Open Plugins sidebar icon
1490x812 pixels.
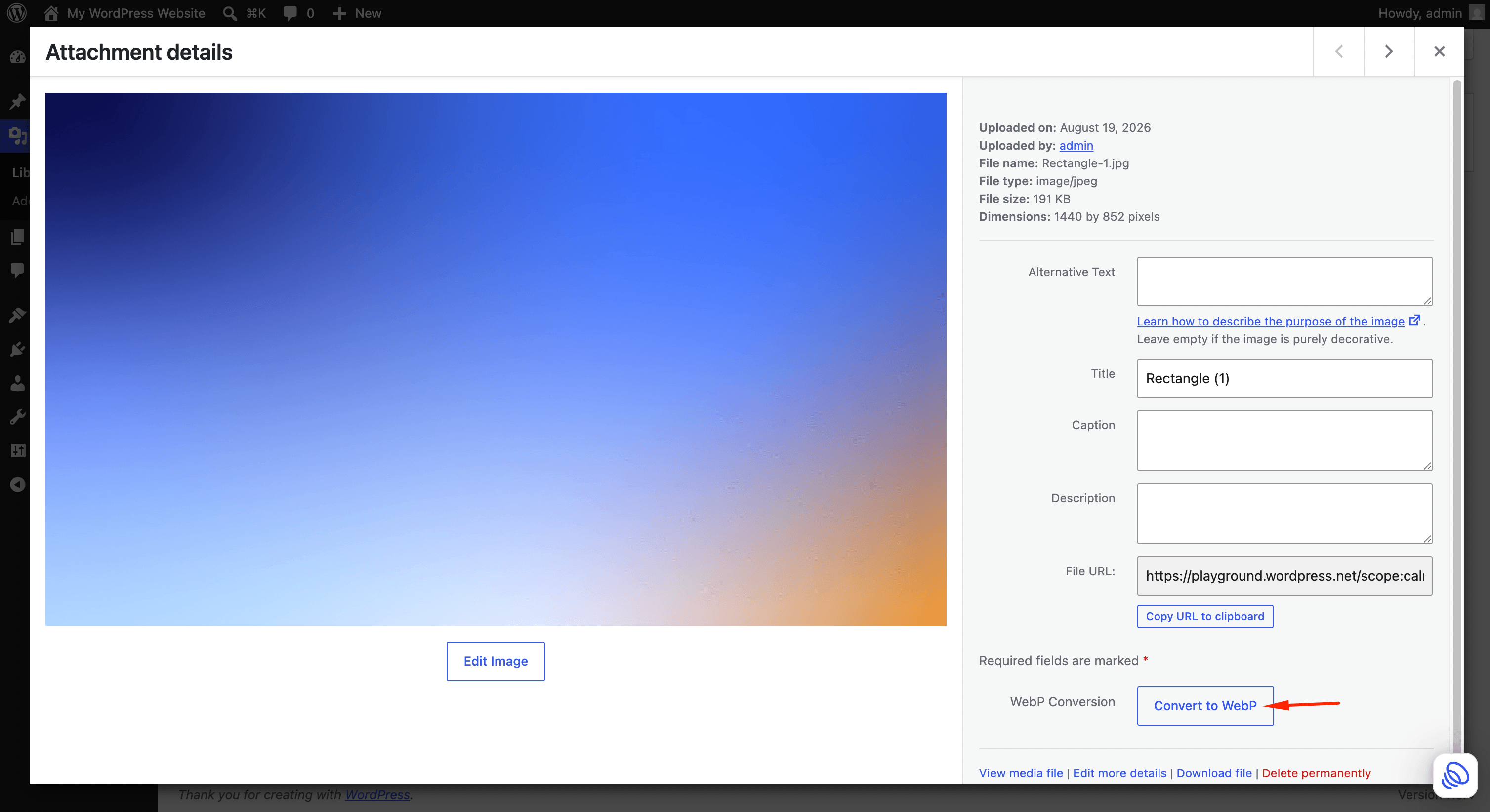point(17,349)
